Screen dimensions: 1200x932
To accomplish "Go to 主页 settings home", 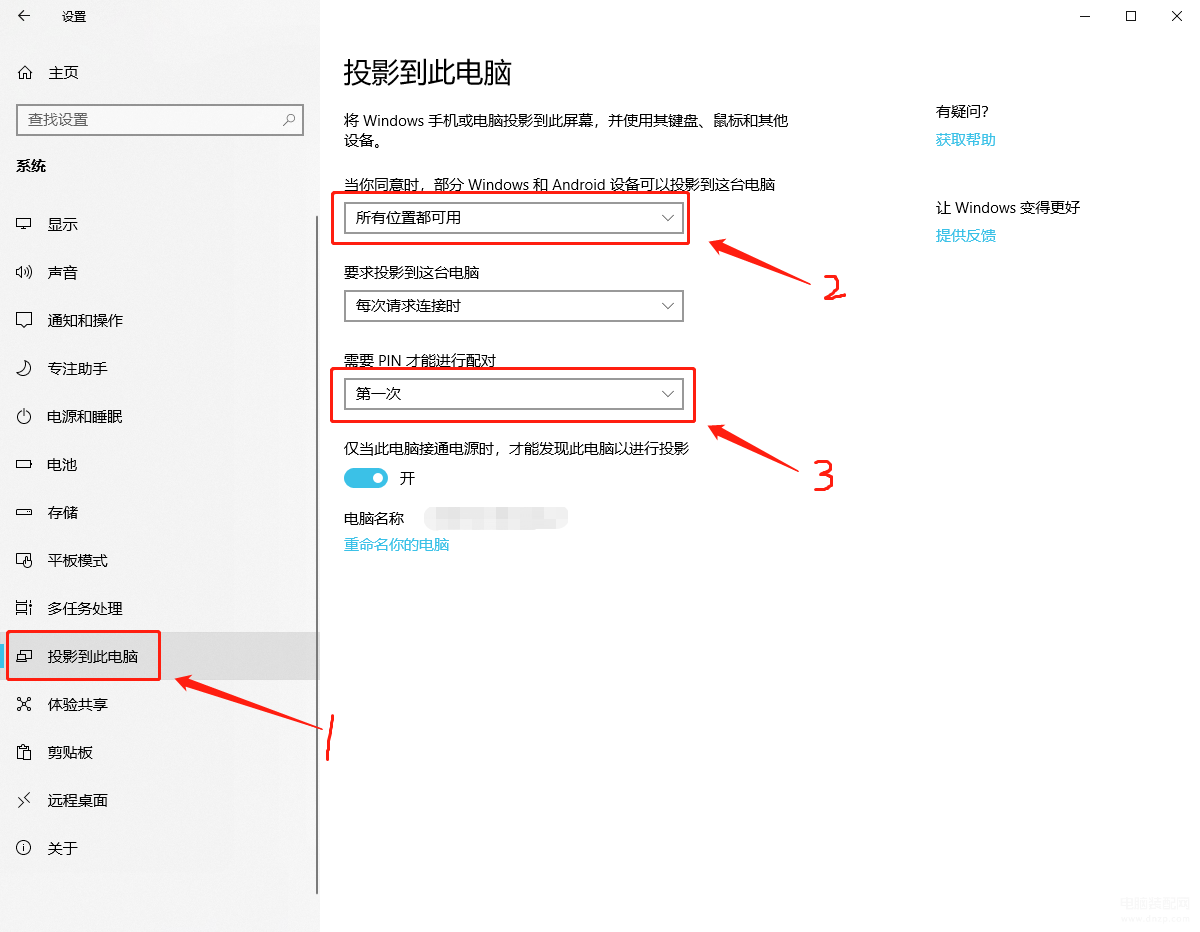I will coord(160,73).
